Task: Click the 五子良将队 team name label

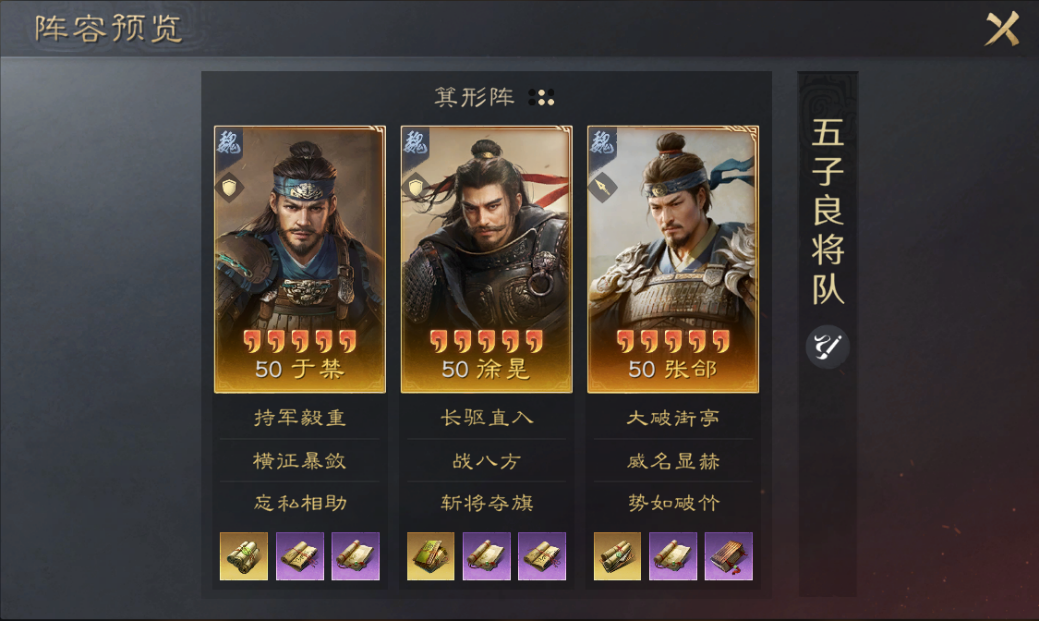Action: click(828, 211)
